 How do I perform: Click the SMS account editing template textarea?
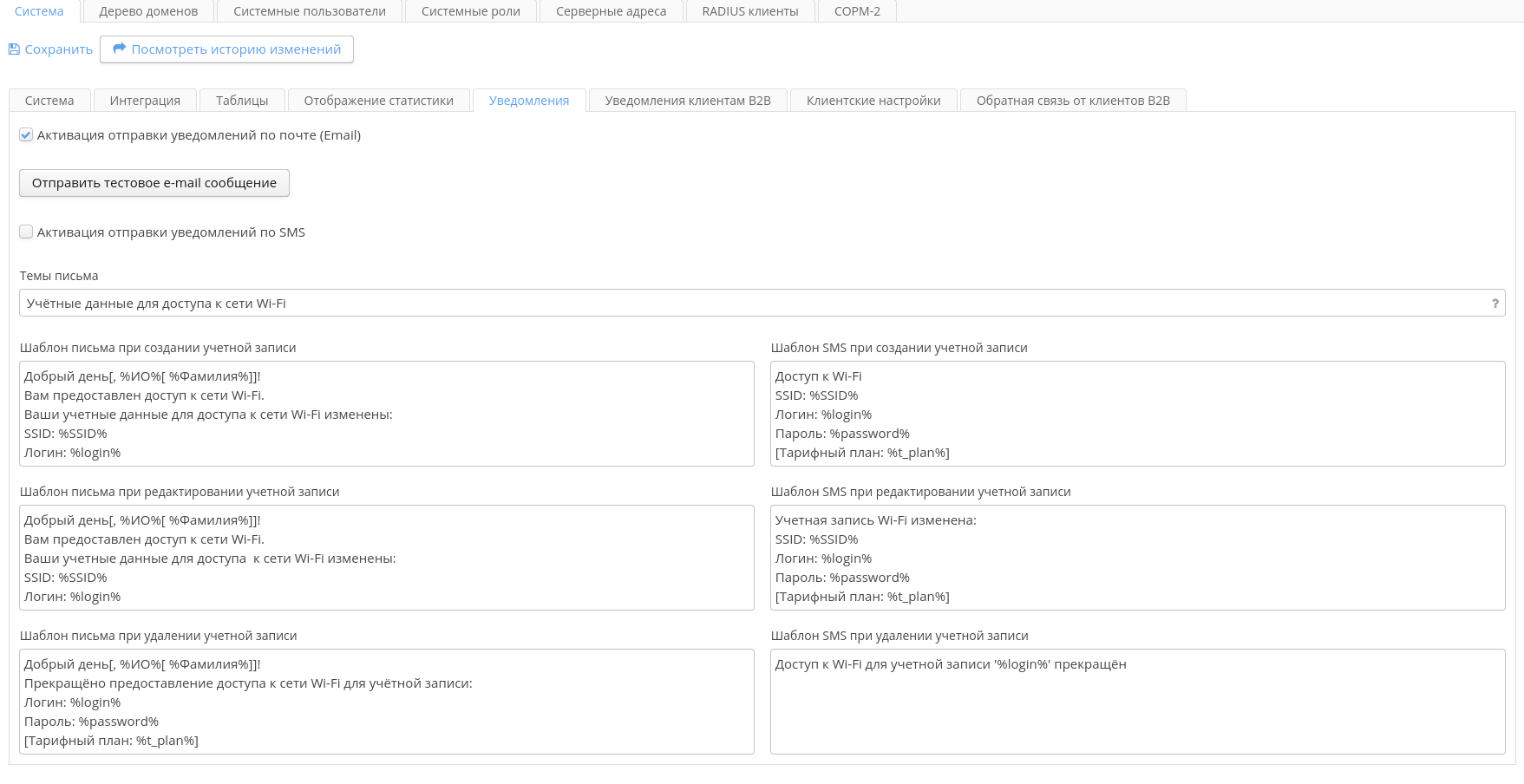(x=1137, y=558)
